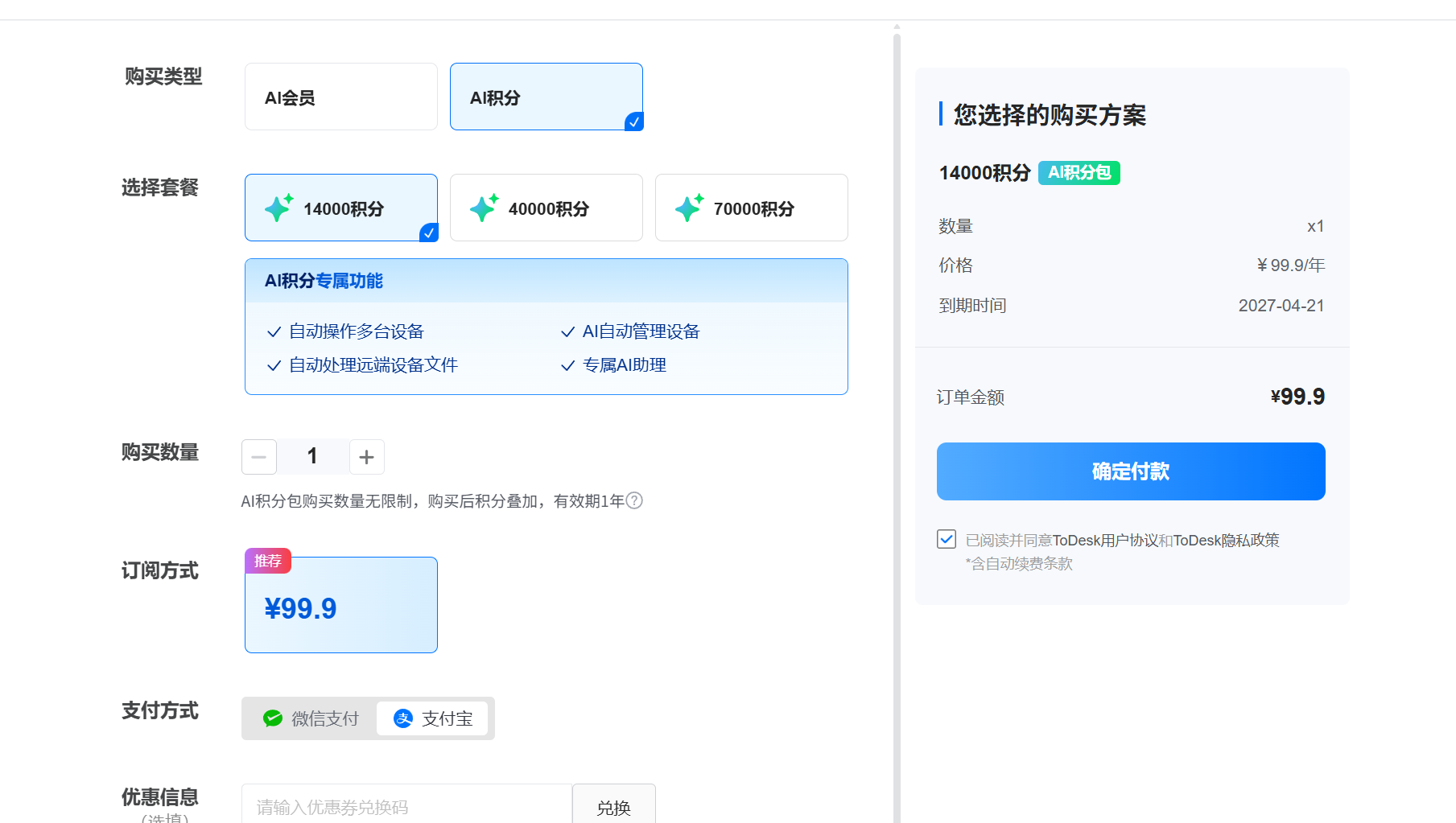
Task: Click the 自动处理远端设备文件 feature text
Action: [373, 365]
